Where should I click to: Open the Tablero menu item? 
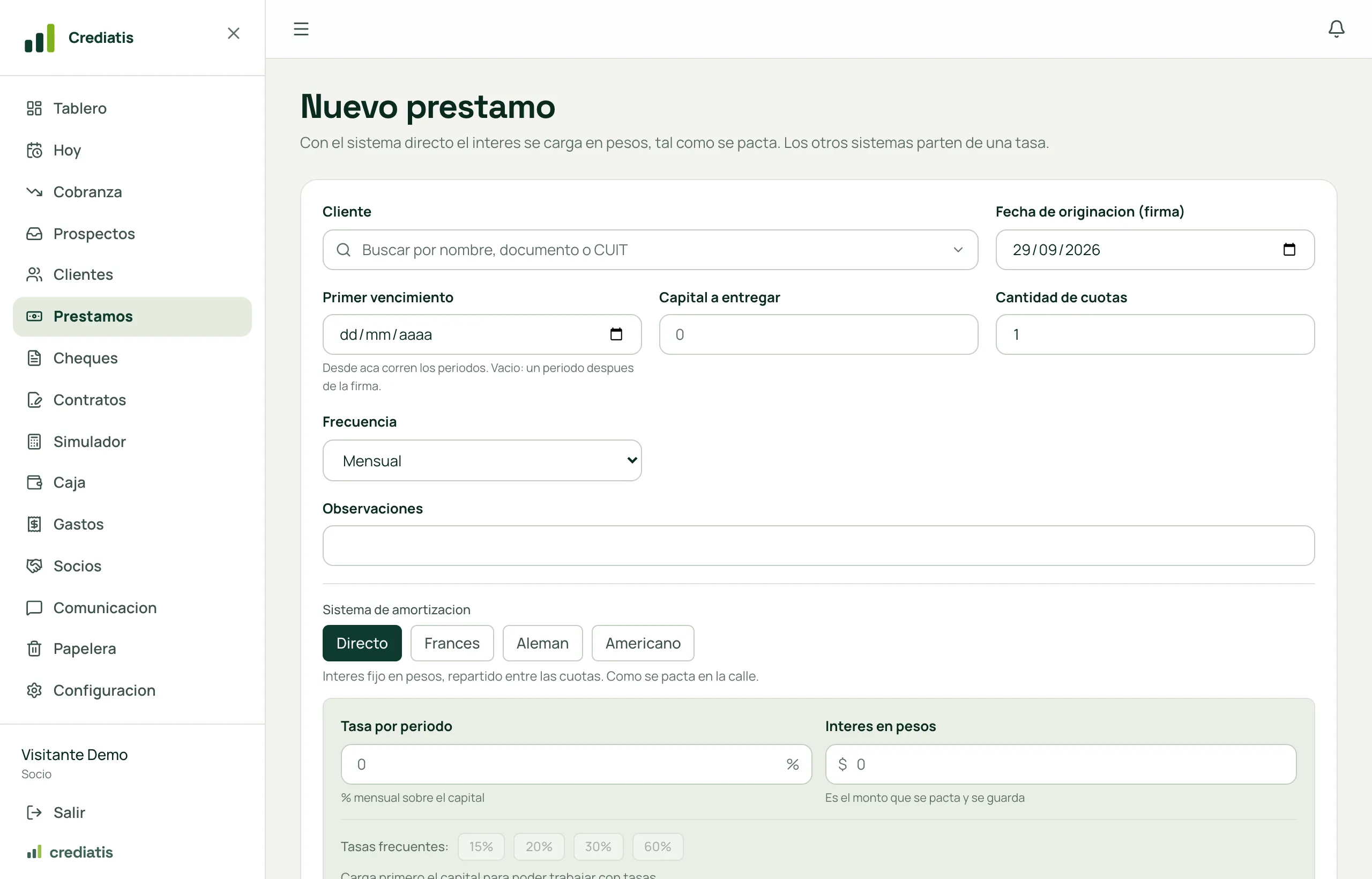132,108
